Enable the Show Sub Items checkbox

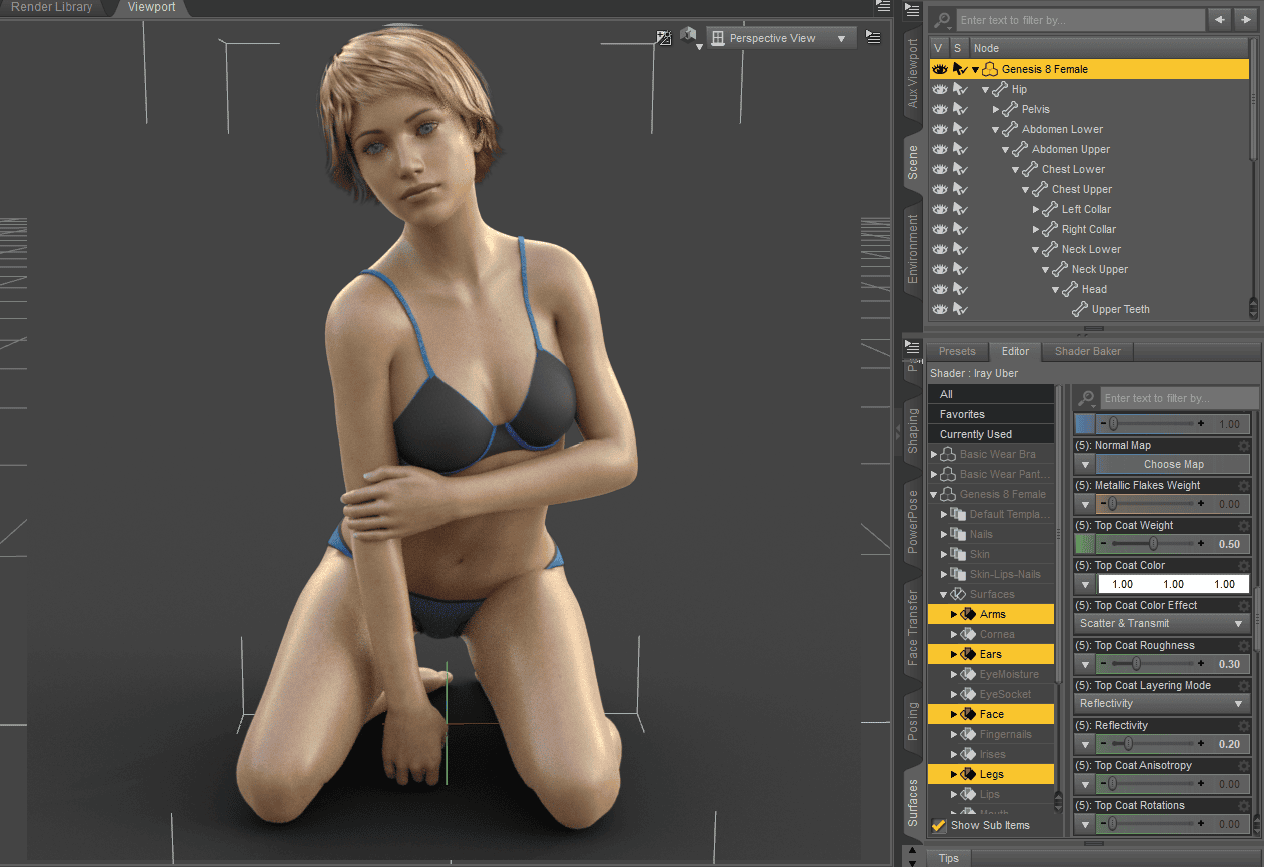point(938,826)
